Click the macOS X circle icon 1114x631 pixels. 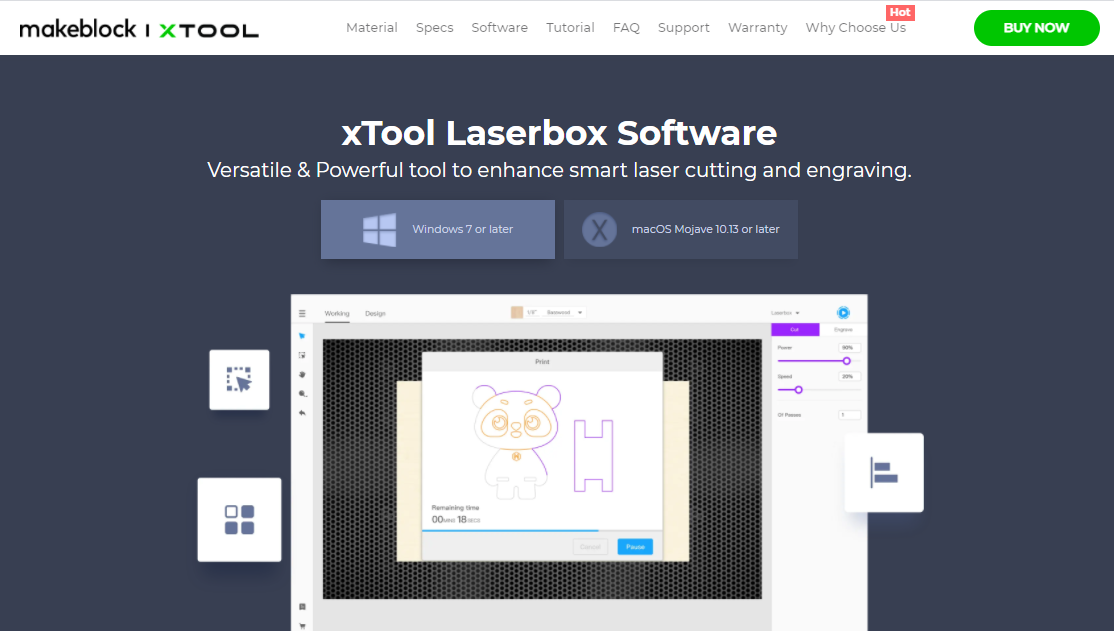(600, 230)
